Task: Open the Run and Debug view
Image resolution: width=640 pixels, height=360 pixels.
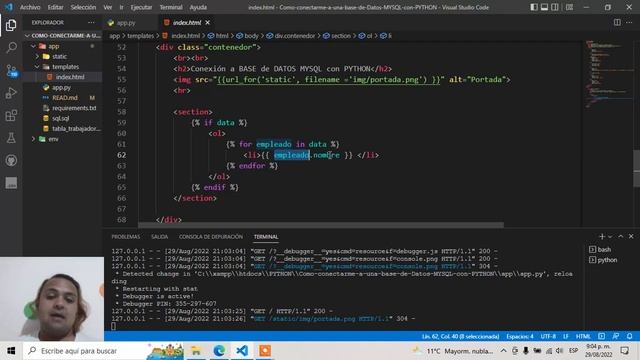Action: [x=11, y=93]
